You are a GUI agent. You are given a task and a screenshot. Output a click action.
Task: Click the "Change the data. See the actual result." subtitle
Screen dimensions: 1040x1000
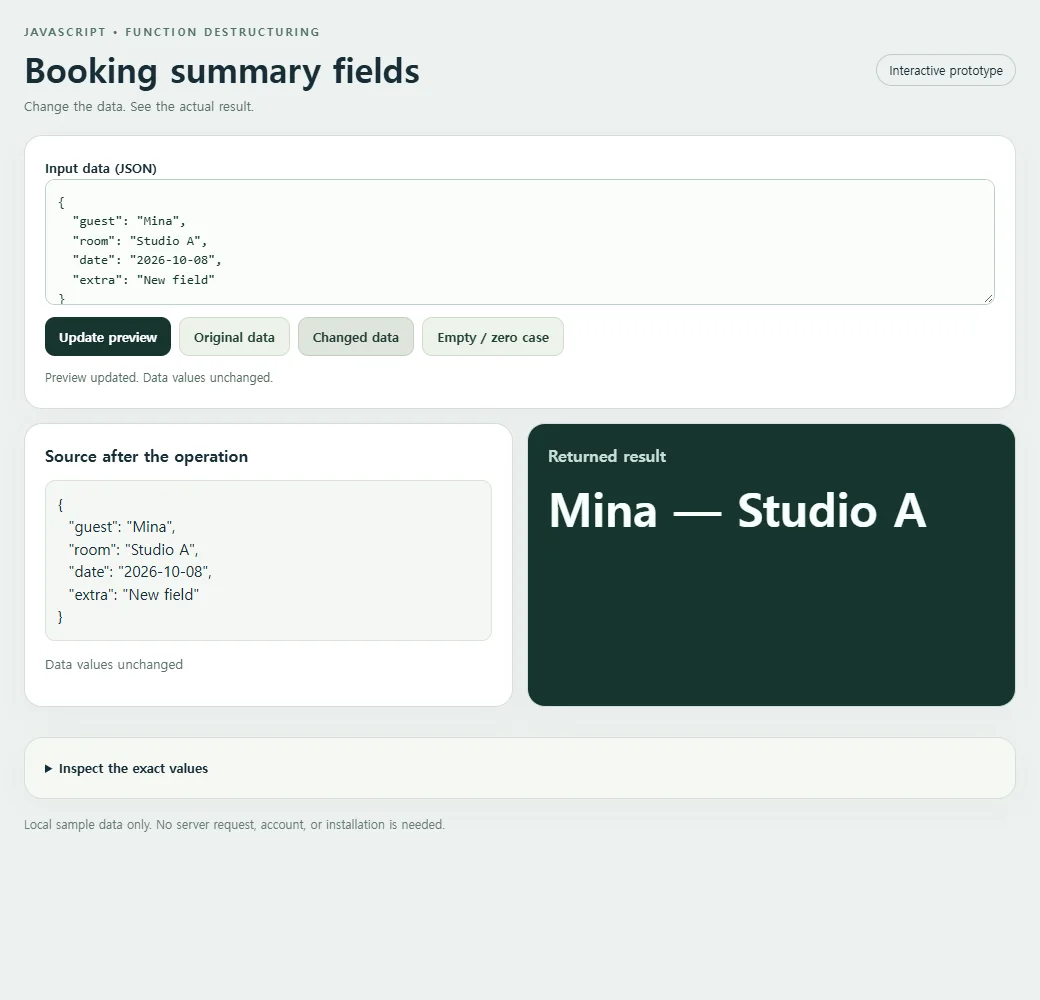tap(139, 107)
